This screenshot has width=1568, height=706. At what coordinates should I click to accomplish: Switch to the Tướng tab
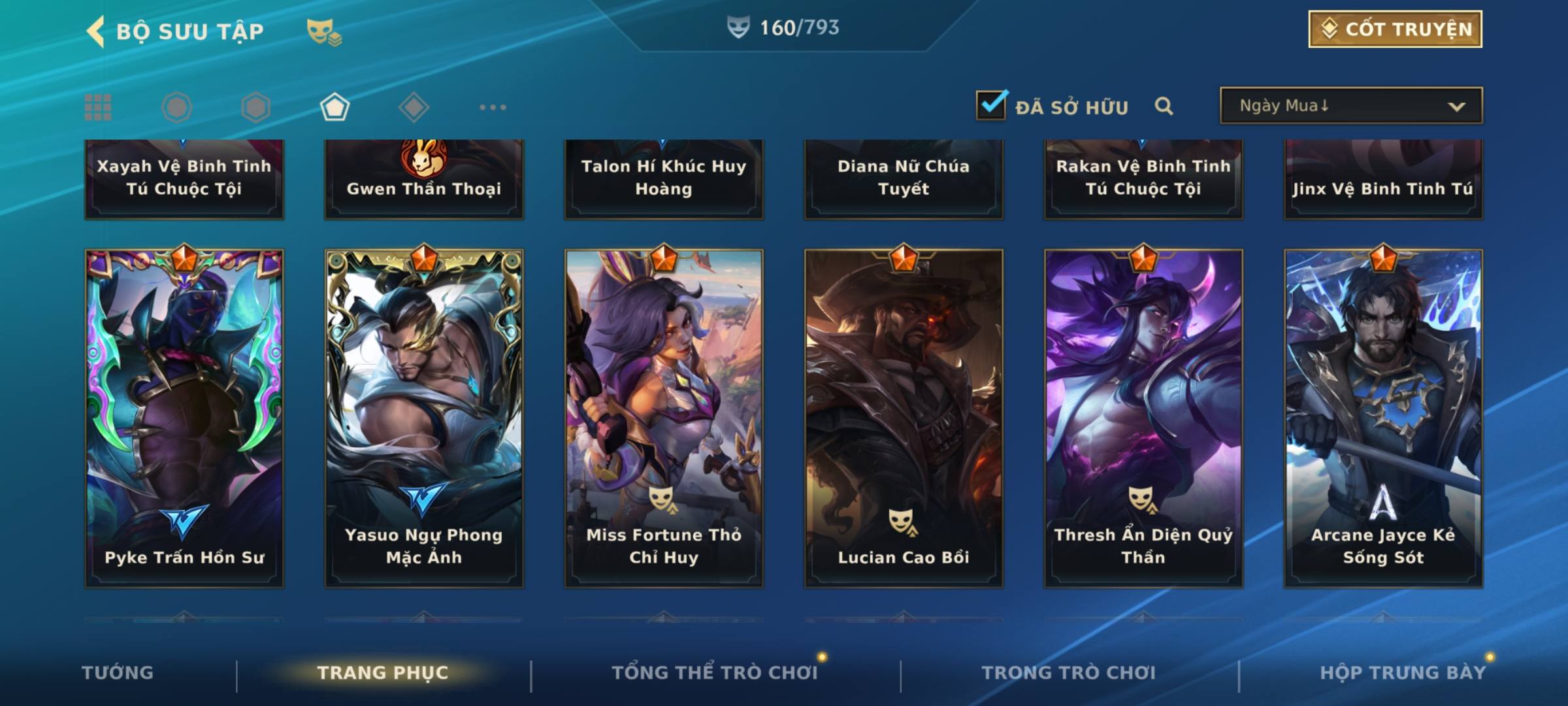(x=118, y=673)
